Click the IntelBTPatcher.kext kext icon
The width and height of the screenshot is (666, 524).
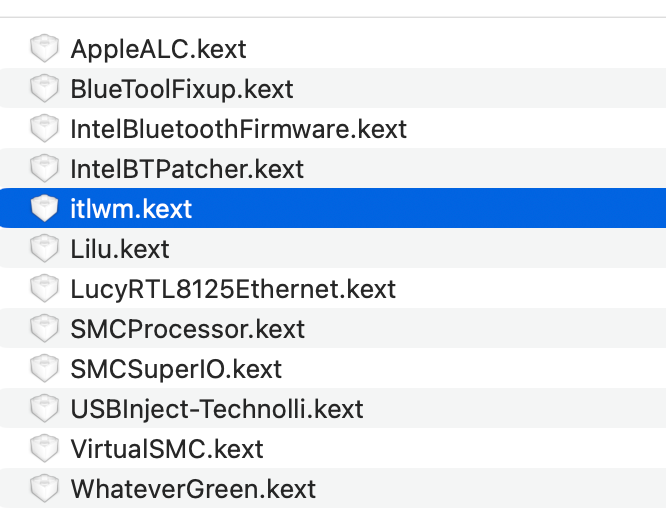[x=44, y=168]
